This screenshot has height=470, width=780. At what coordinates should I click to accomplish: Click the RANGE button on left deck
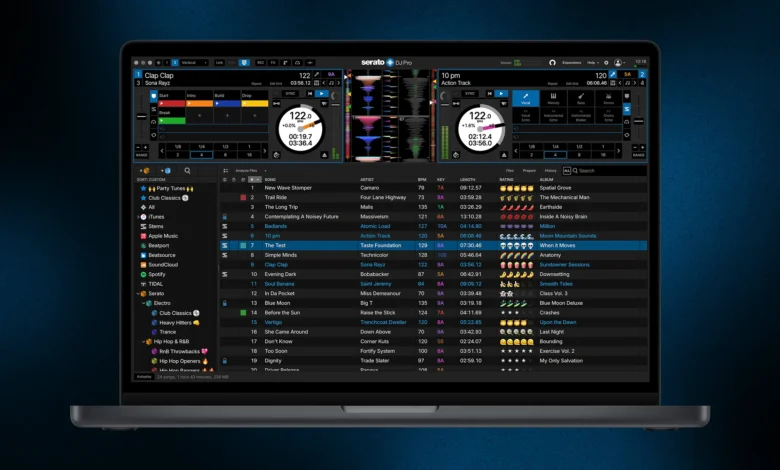(142, 155)
